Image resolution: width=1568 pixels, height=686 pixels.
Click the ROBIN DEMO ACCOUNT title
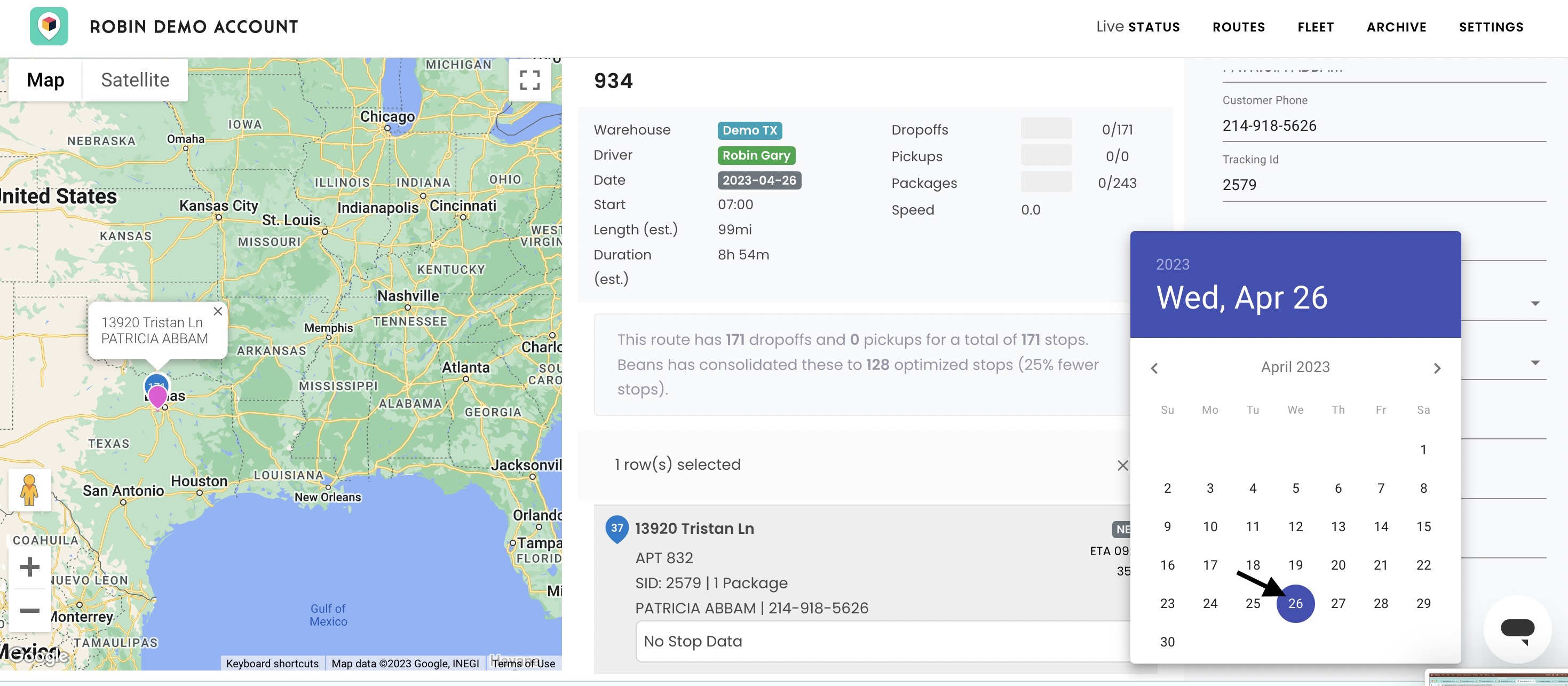pyautogui.click(x=194, y=27)
